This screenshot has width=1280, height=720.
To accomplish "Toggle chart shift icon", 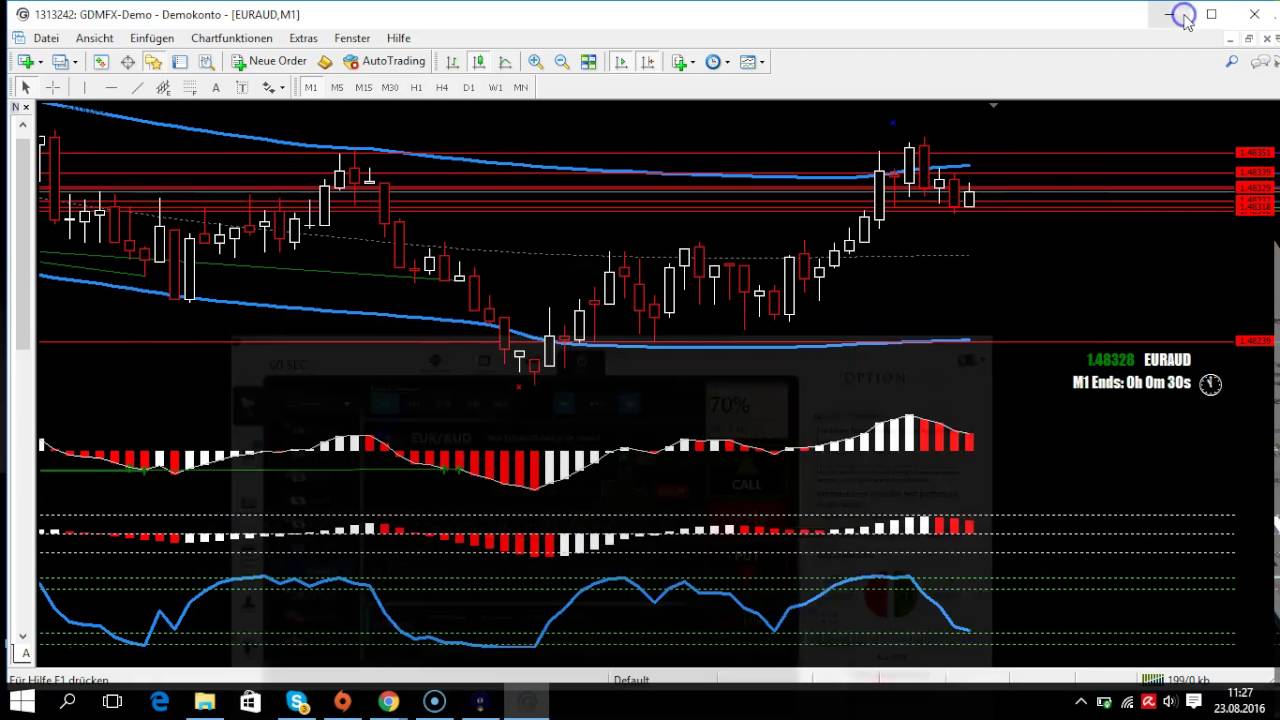I will tap(648, 62).
